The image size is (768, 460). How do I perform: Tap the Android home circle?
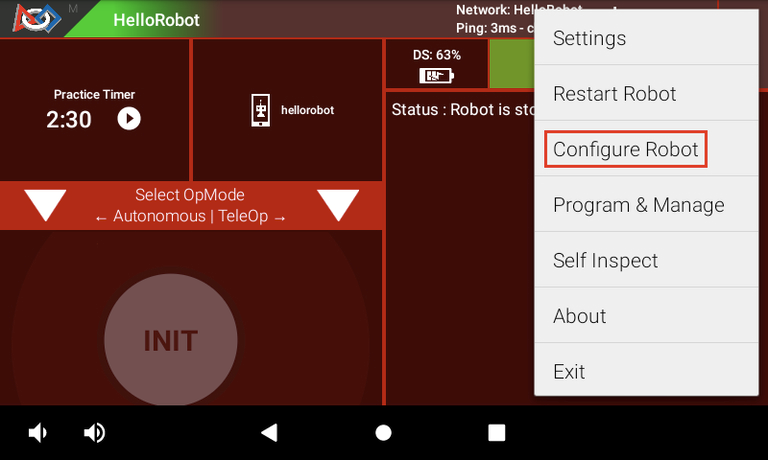pos(383,433)
